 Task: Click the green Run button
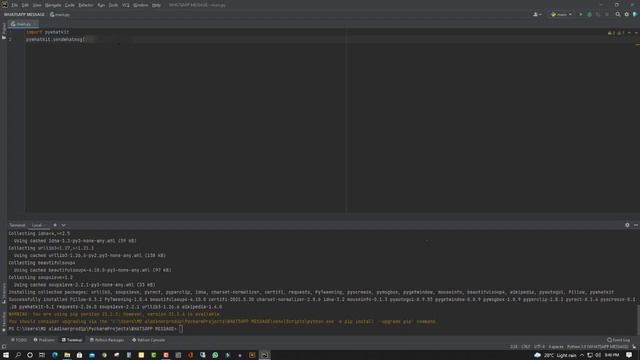(x=581, y=14)
